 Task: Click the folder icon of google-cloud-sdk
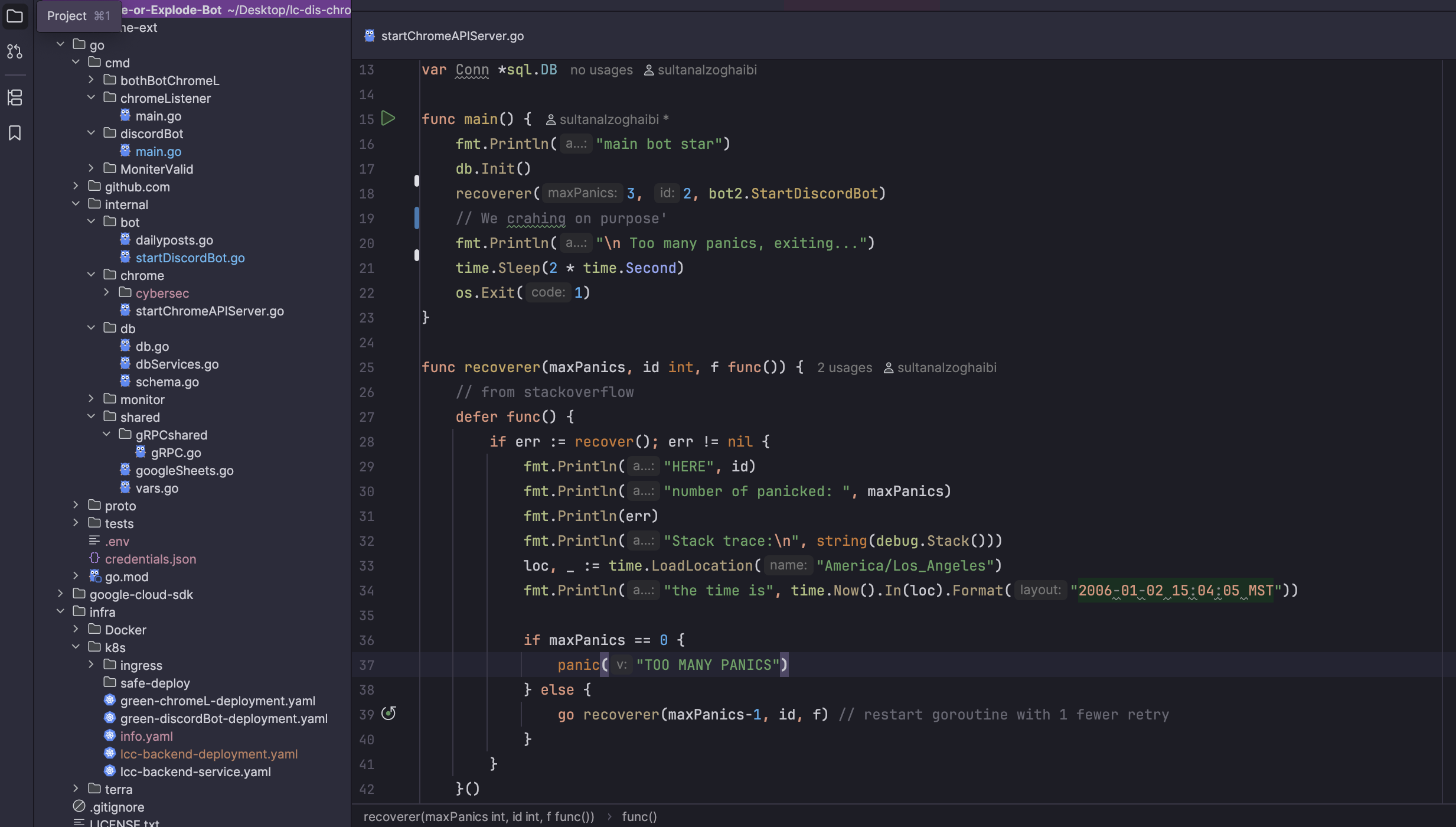click(x=79, y=594)
